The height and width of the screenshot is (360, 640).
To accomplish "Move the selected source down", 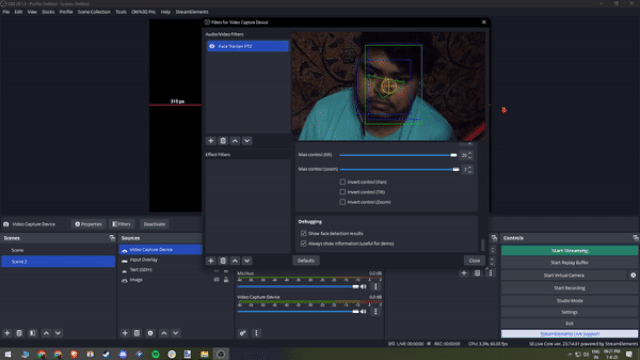I will pyautogui.click(x=176, y=333).
